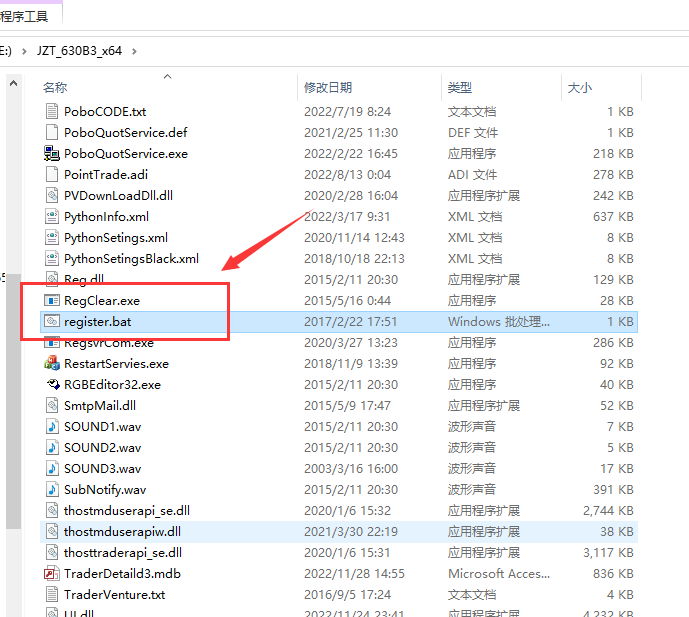Click the SOUND1.wav audio icon
Image resolution: width=689 pixels, height=617 pixels.
pyautogui.click(x=52, y=426)
